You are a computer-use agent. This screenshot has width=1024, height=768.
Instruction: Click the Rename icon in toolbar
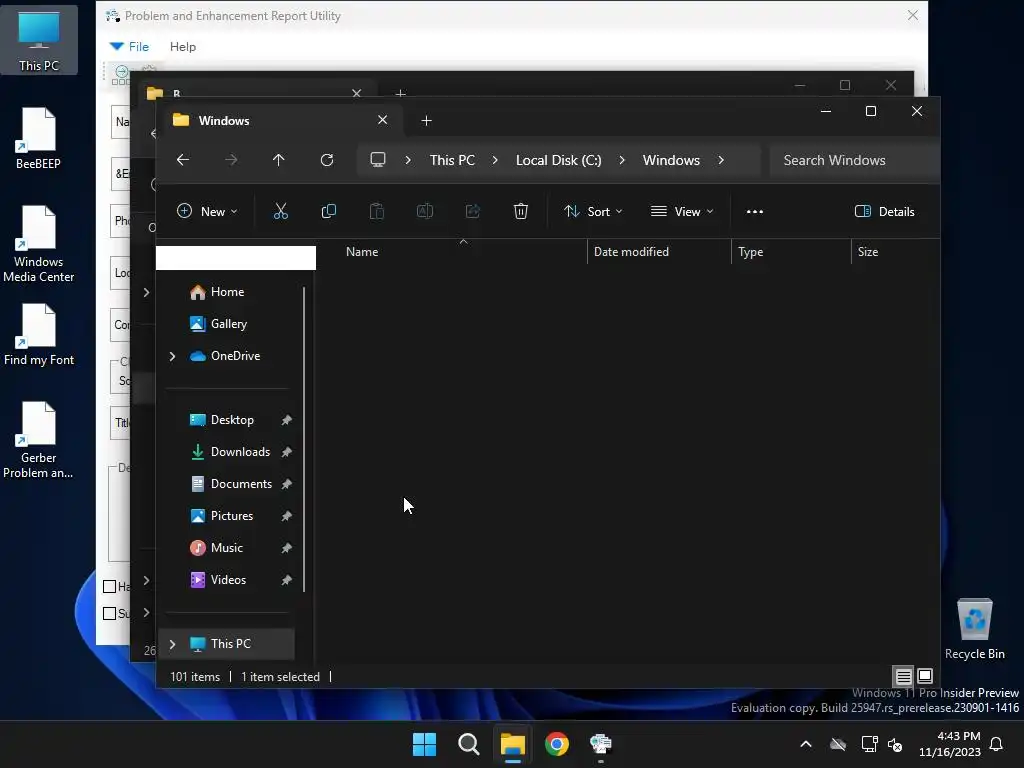click(424, 211)
